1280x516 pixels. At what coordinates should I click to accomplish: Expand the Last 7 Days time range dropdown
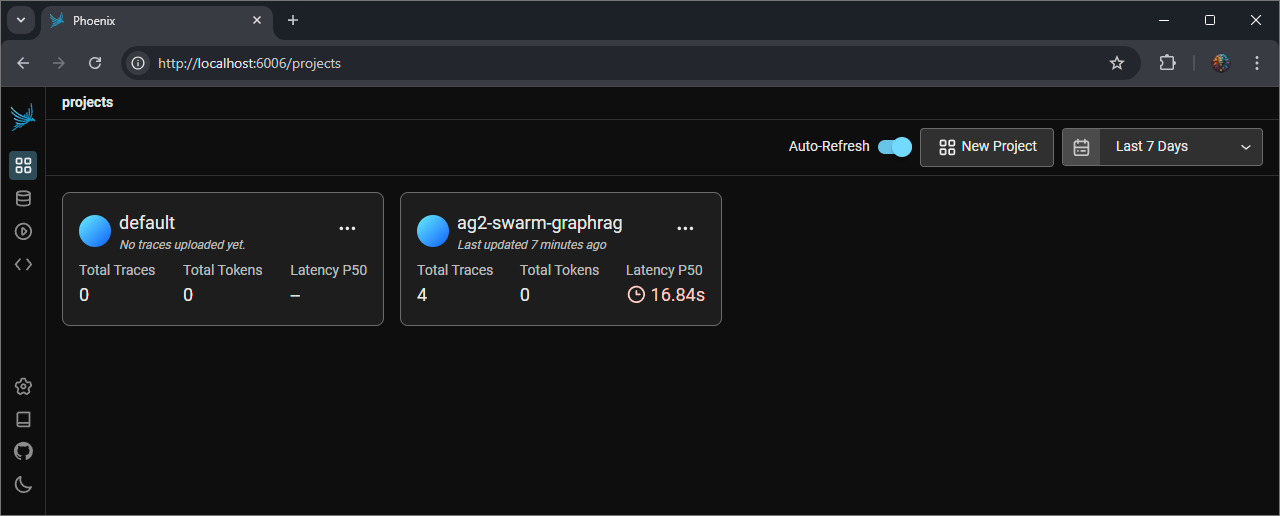1162,147
